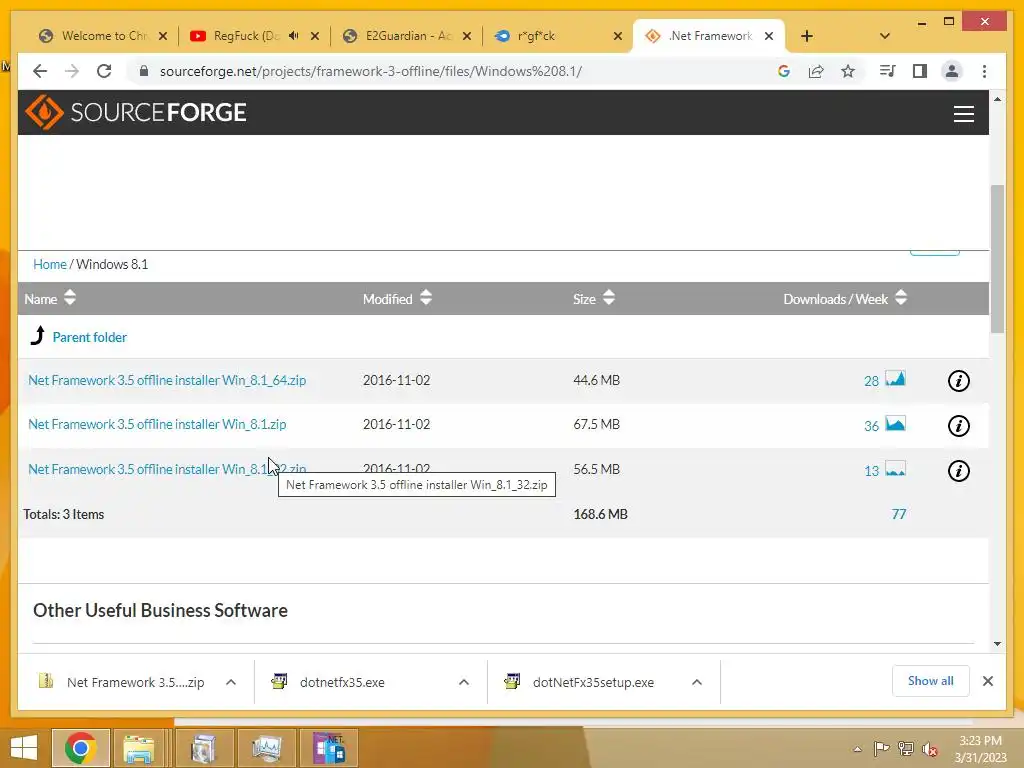This screenshot has width=1024, height=768.
Task: Open Chrome three-dot menu
Action: pos(984,71)
